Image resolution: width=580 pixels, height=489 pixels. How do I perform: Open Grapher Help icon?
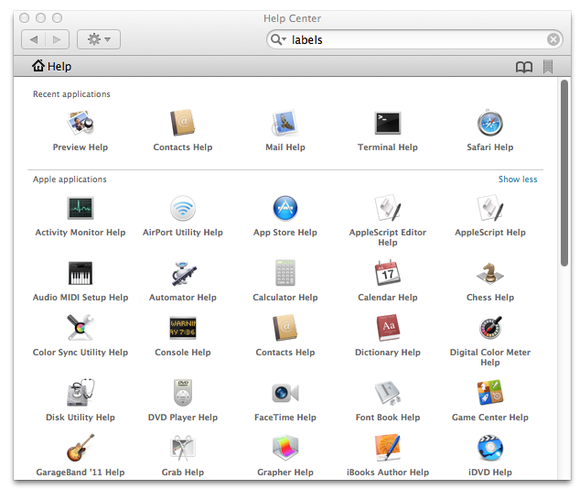coord(285,448)
